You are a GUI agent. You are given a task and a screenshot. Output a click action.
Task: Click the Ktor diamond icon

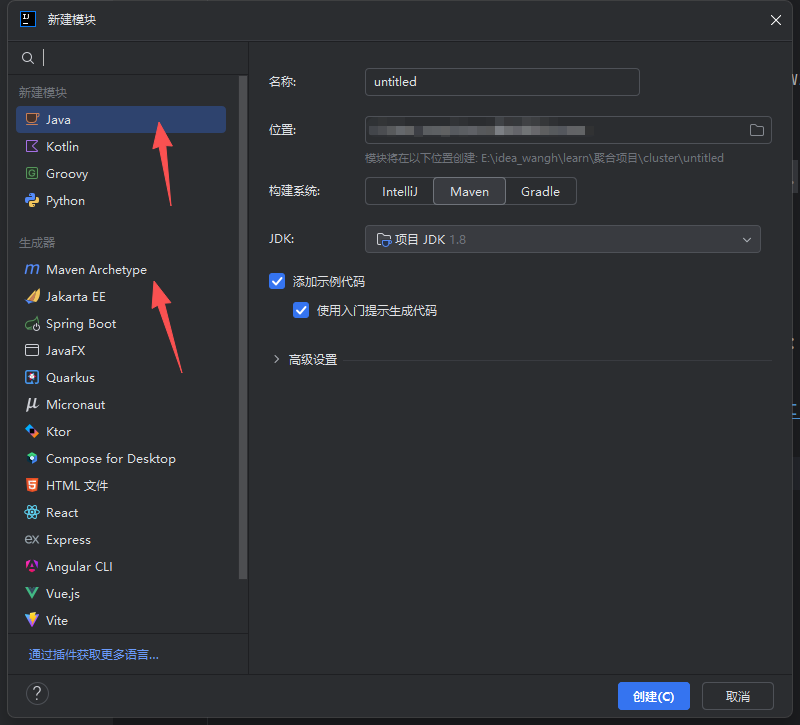32,432
